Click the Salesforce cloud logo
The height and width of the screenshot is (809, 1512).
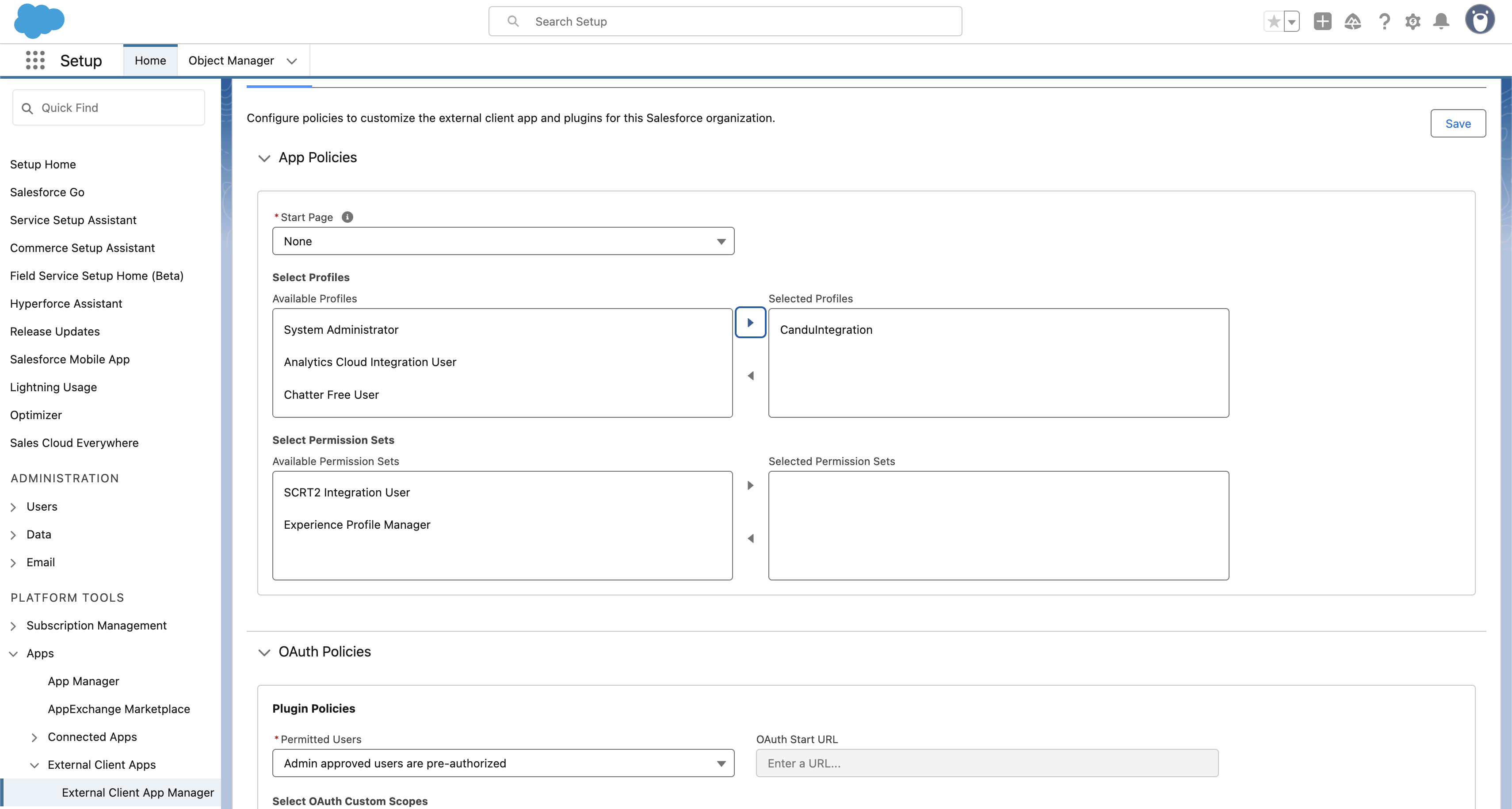(39, 21)
